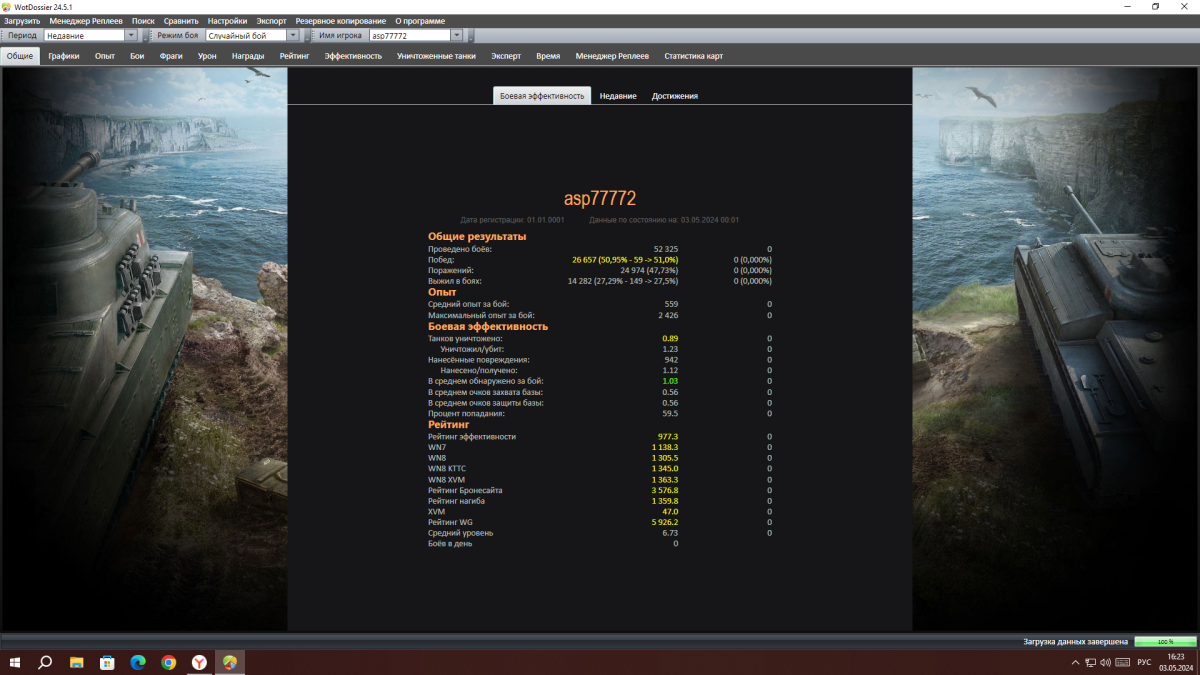Go to the Уничтоженные танки tab
Screen dimensions: 1200x675
tap(436, 56)
